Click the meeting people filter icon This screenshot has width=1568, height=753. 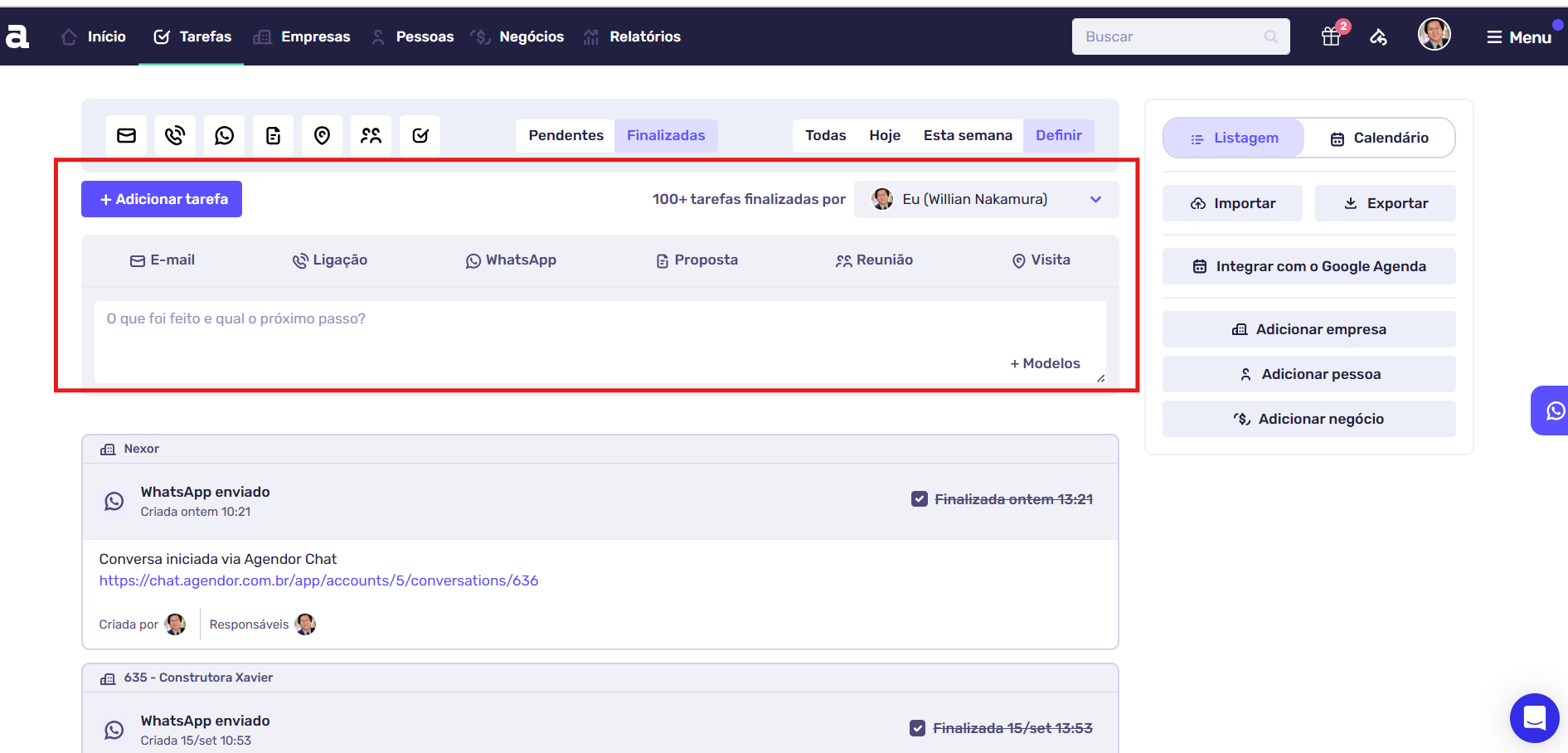(371, 135)
